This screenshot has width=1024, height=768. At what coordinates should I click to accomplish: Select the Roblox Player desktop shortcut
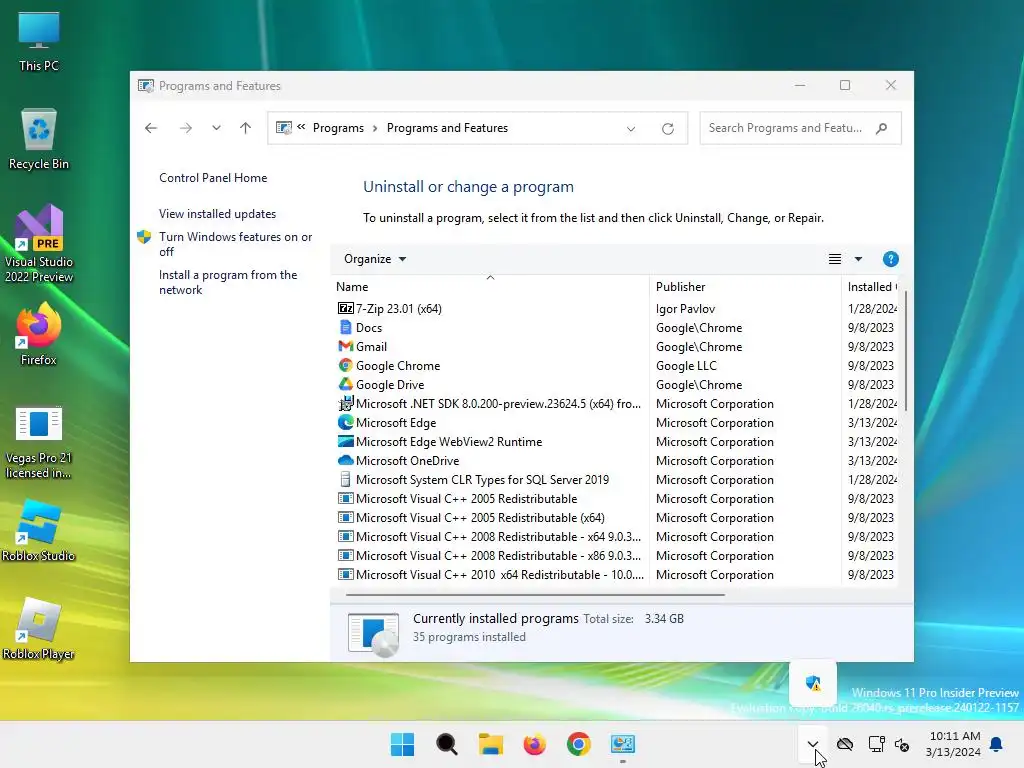(x=39, y=629)
